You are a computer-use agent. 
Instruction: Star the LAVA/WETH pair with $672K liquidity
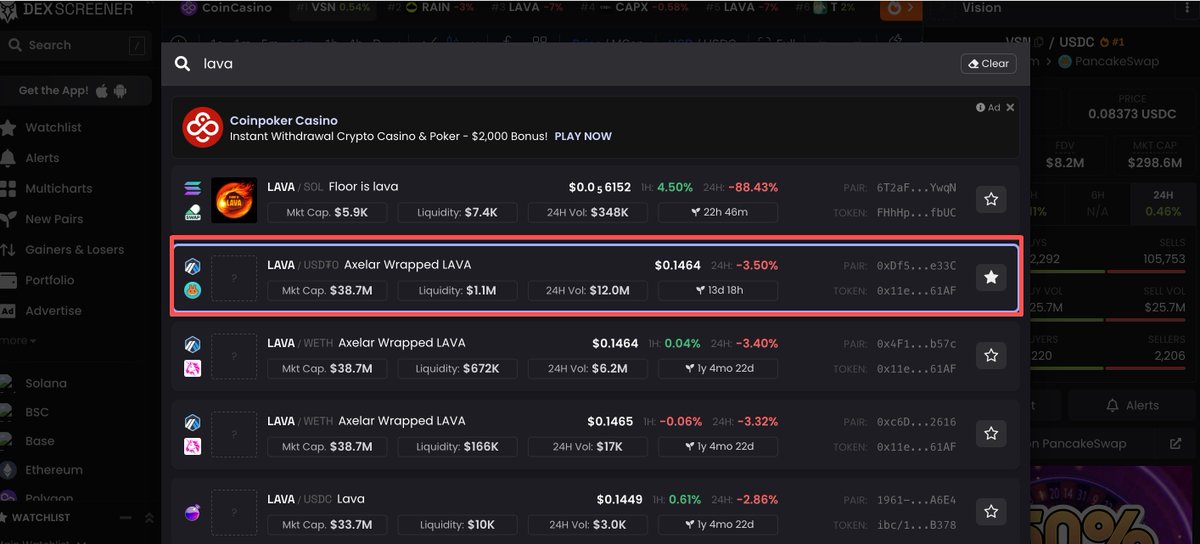pos(991,355)
